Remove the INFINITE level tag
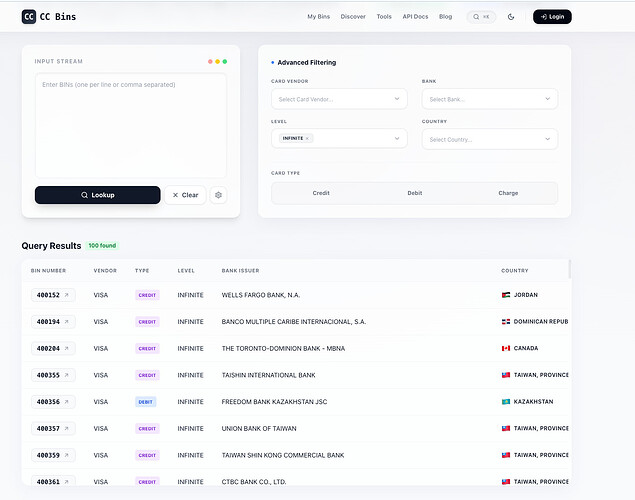This screenshot has height=500, width=635. pos(307,138)
